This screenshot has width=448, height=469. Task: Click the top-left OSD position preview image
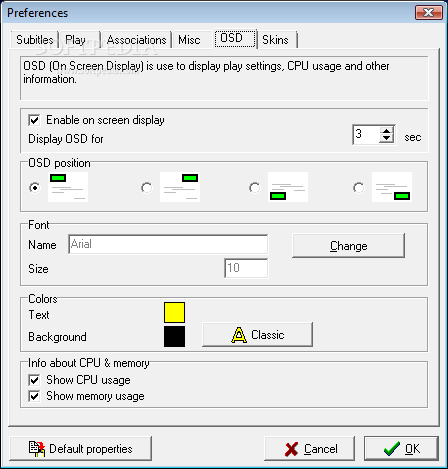(68, 187)
